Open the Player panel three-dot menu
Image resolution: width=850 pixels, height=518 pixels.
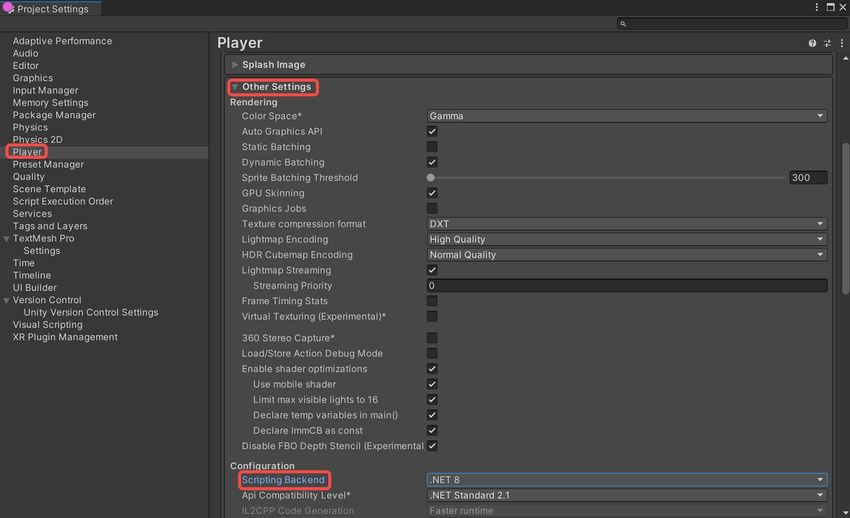(840, 44)
